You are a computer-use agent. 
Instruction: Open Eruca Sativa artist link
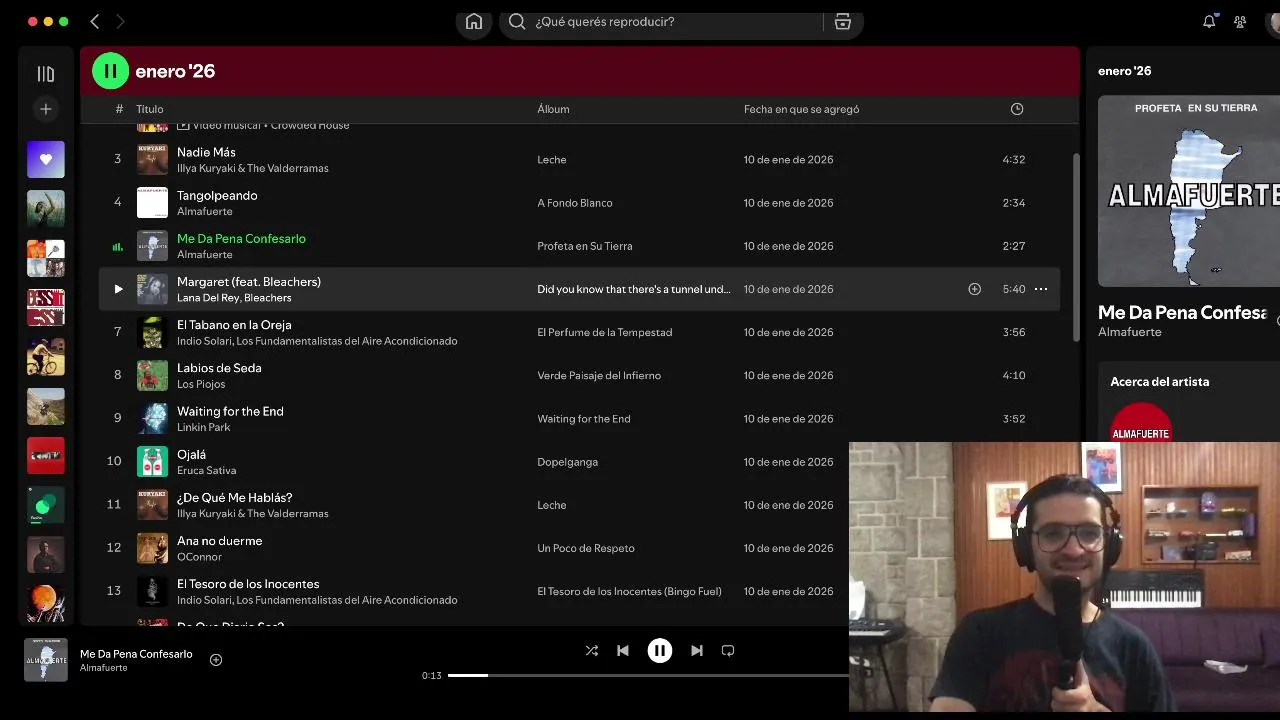point(207,470)
